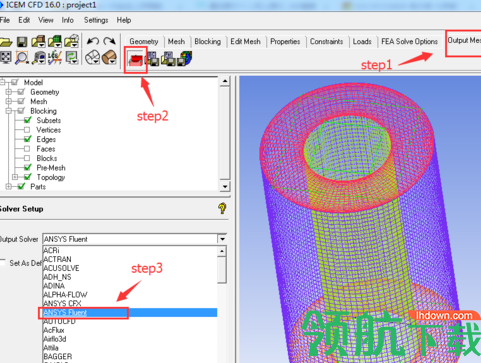Click the Refresh Display icon
The width and height of the screenshot is (481, 363).
coord(71,58)
